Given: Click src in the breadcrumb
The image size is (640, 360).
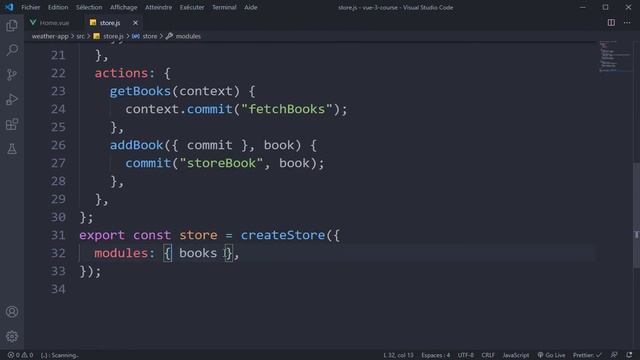Looking at the screenshot, I should pyautogui.click(x=80, y=36).
